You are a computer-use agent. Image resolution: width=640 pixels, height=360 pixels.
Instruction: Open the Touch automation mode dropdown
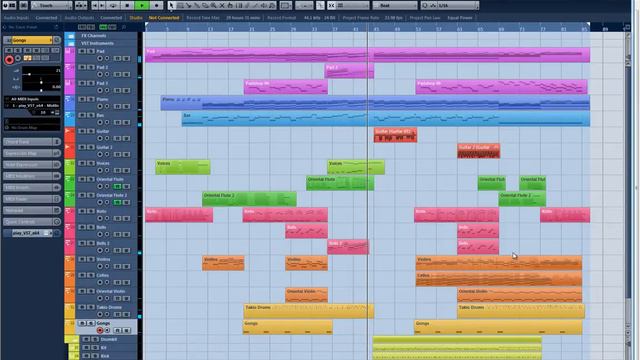pos(51,5)
